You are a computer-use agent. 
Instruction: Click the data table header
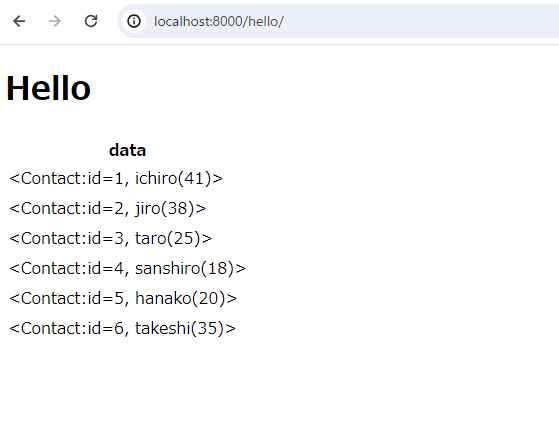127,150
